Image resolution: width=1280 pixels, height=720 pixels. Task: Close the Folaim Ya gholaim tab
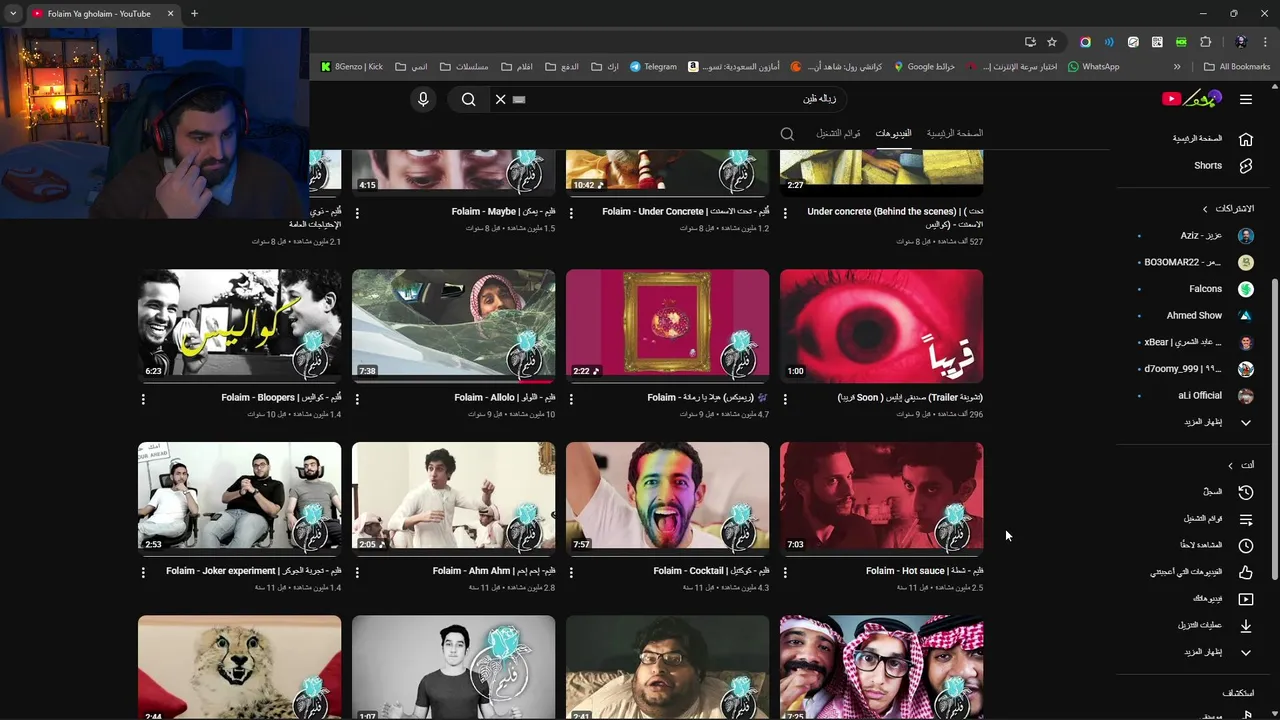click(170, 14)
